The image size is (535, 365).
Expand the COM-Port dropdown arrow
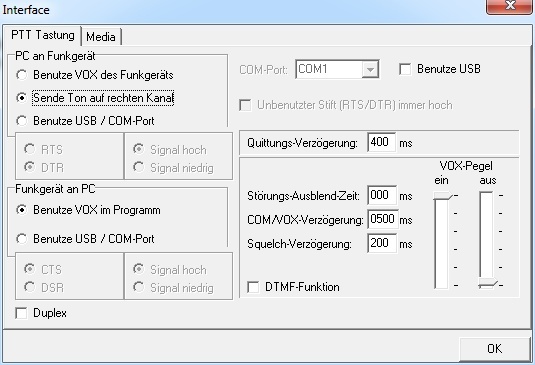coord(370,70)
